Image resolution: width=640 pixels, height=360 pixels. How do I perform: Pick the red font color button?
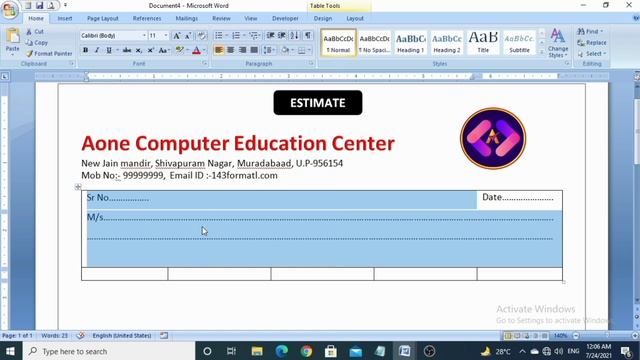196,50
